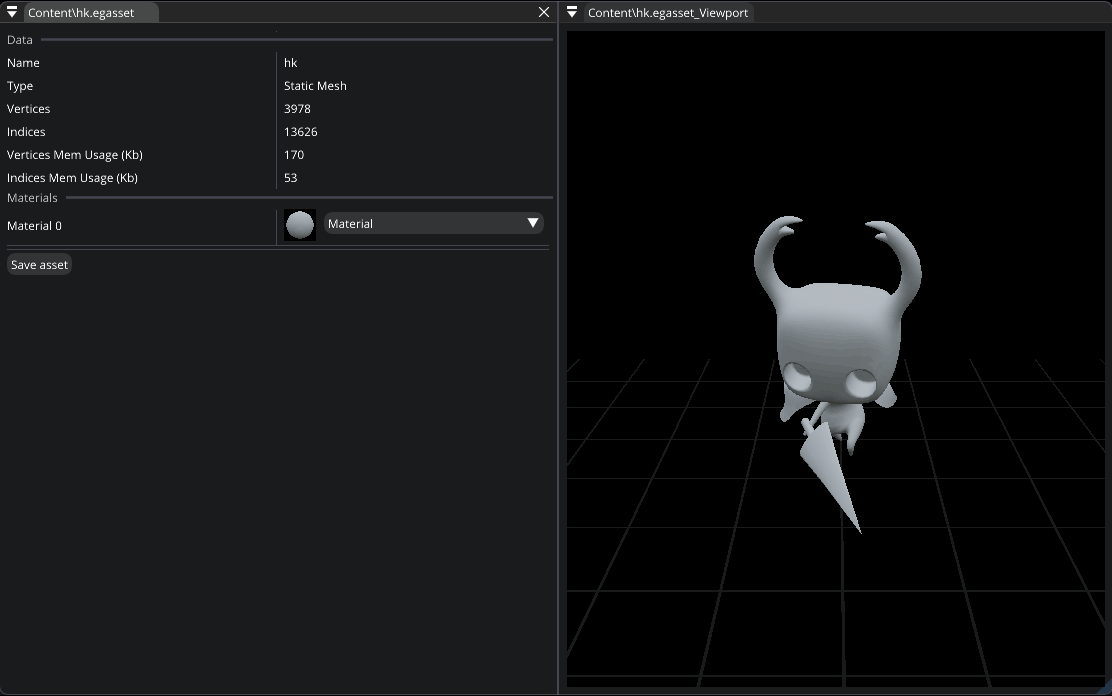This screenshot has width=1112, height=696.
Task: Click the Save asset button
Action: (x=39, y=265)
